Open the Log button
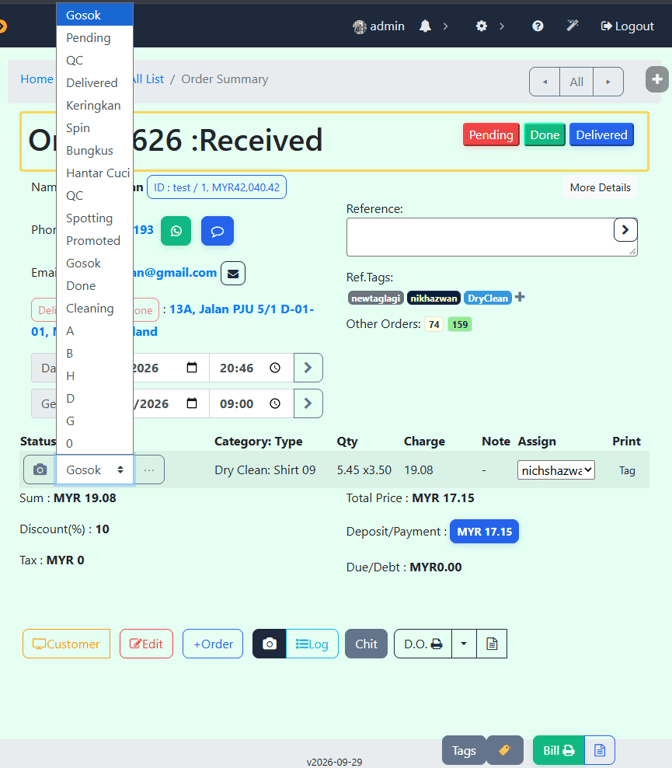The width and height of the screenshot is (672, 768). click(312, 644)
